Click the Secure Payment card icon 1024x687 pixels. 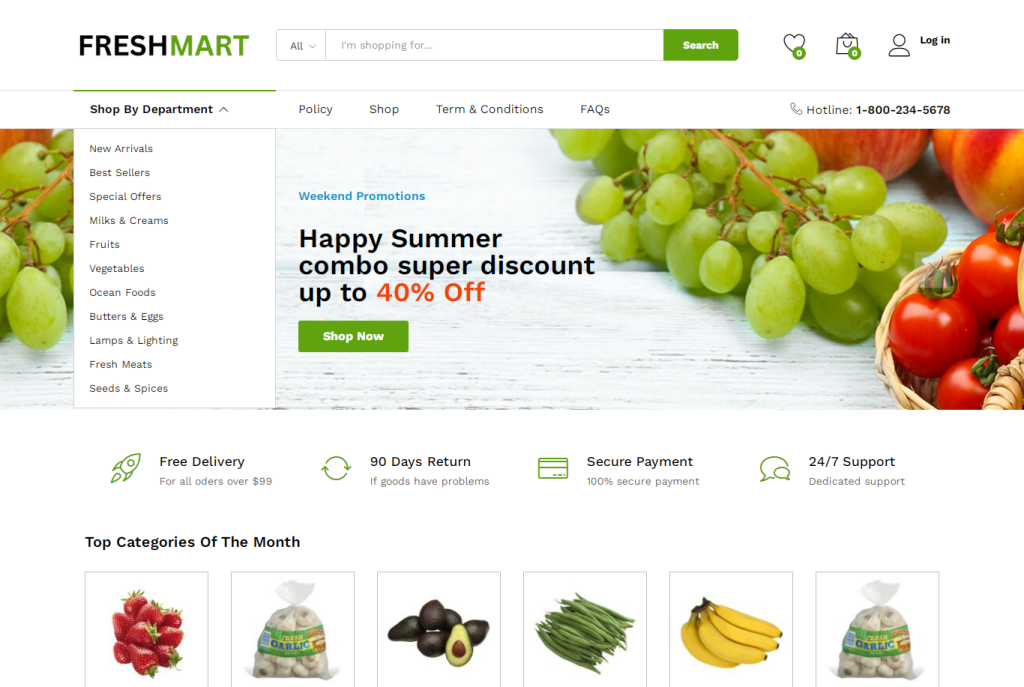[x=553, y=468]
